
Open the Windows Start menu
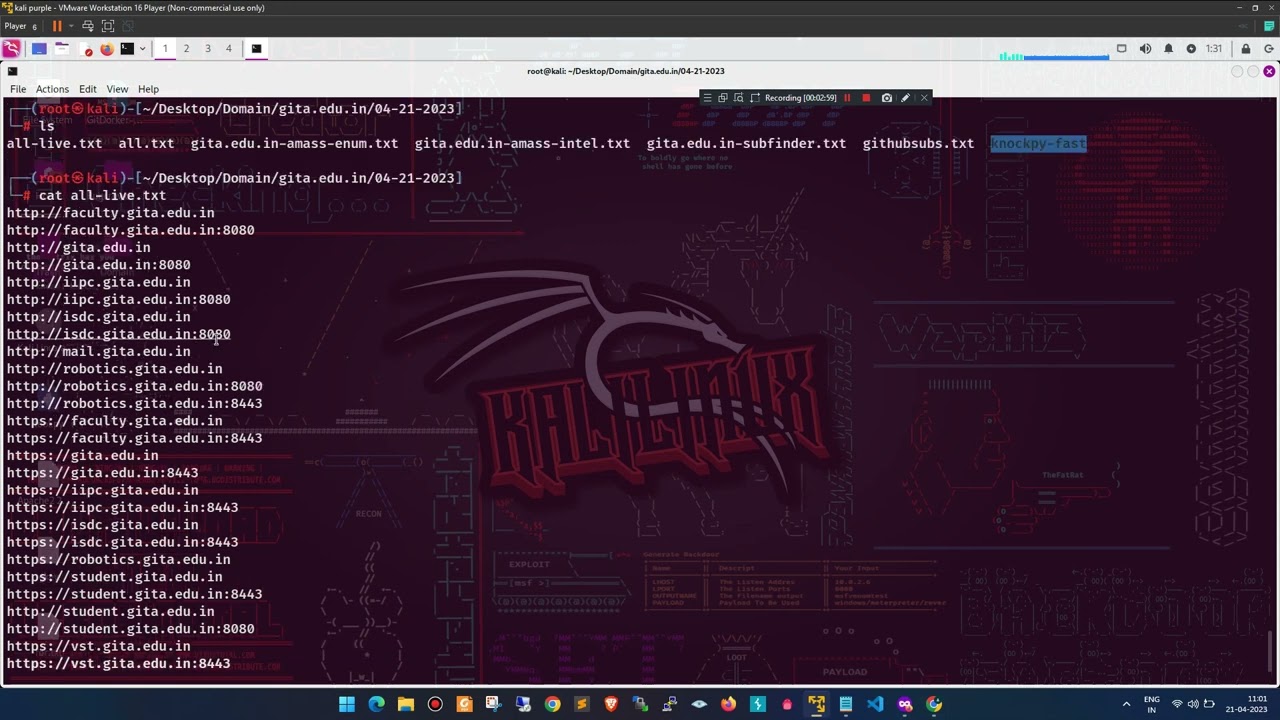(347, 704)
